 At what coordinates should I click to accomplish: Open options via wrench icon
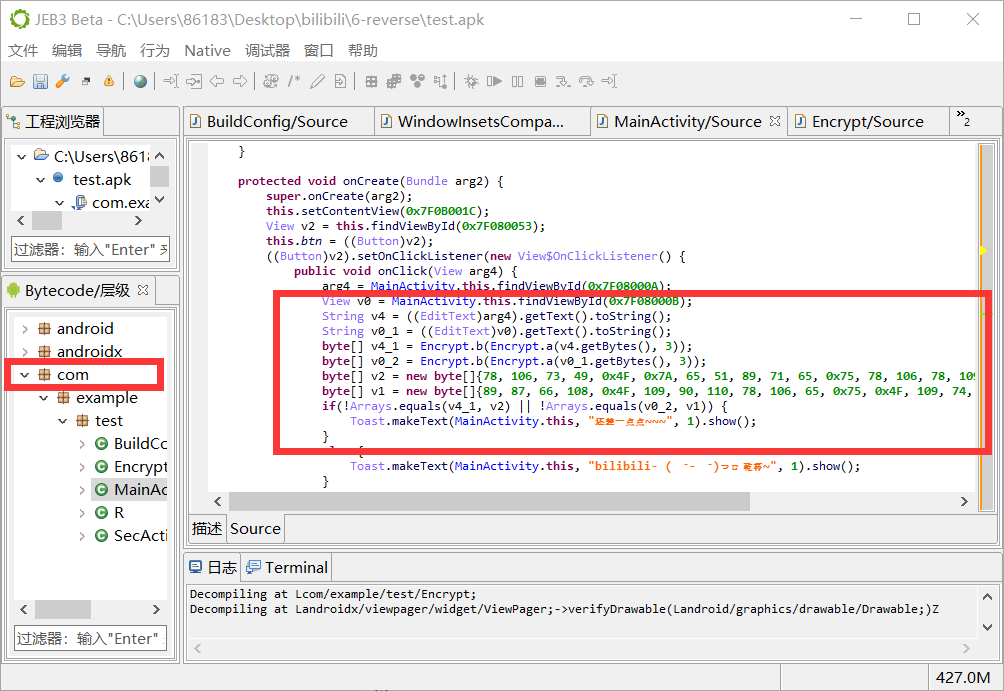[x=63, y=81]
